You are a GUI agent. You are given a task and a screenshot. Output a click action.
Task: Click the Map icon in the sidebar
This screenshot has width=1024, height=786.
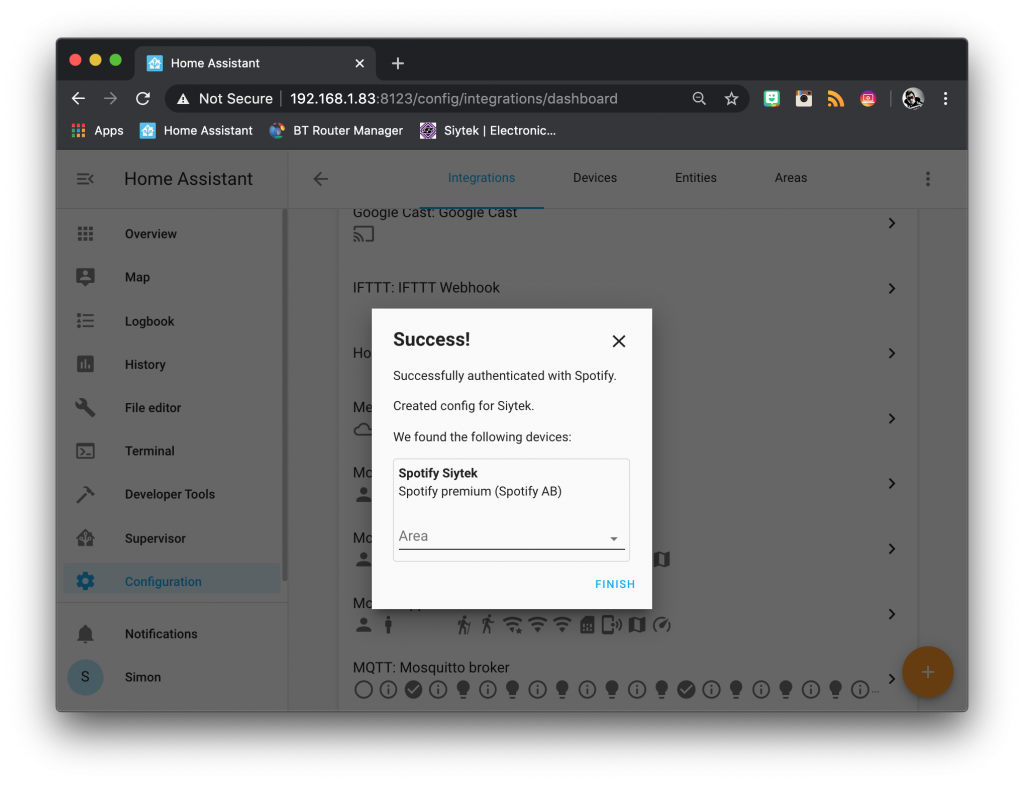coord(86,277)
